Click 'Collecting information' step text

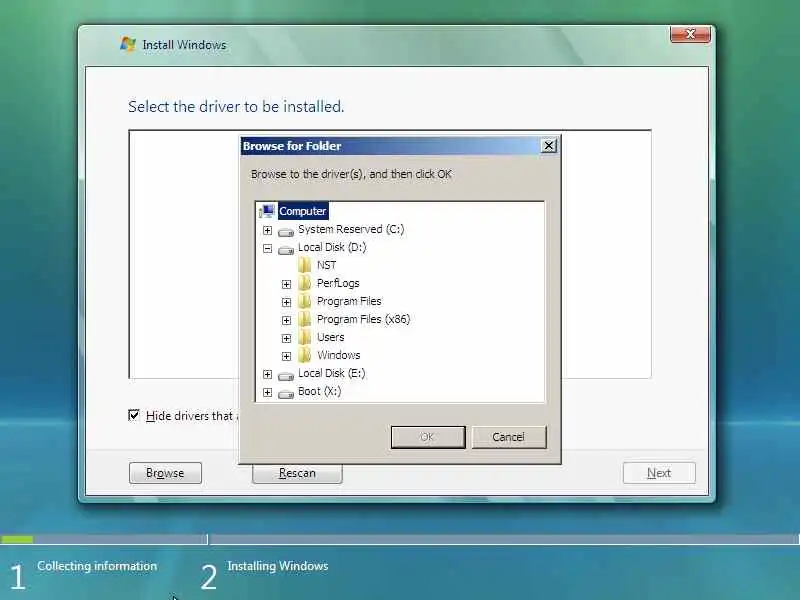point(97,566)
